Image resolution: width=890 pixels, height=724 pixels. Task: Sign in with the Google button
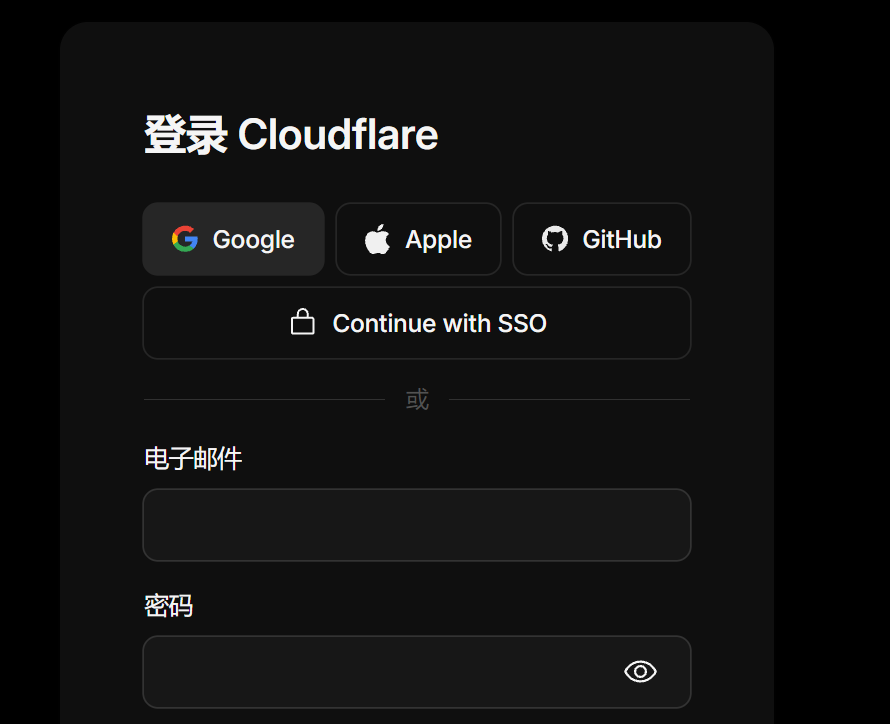coord(233,239)
